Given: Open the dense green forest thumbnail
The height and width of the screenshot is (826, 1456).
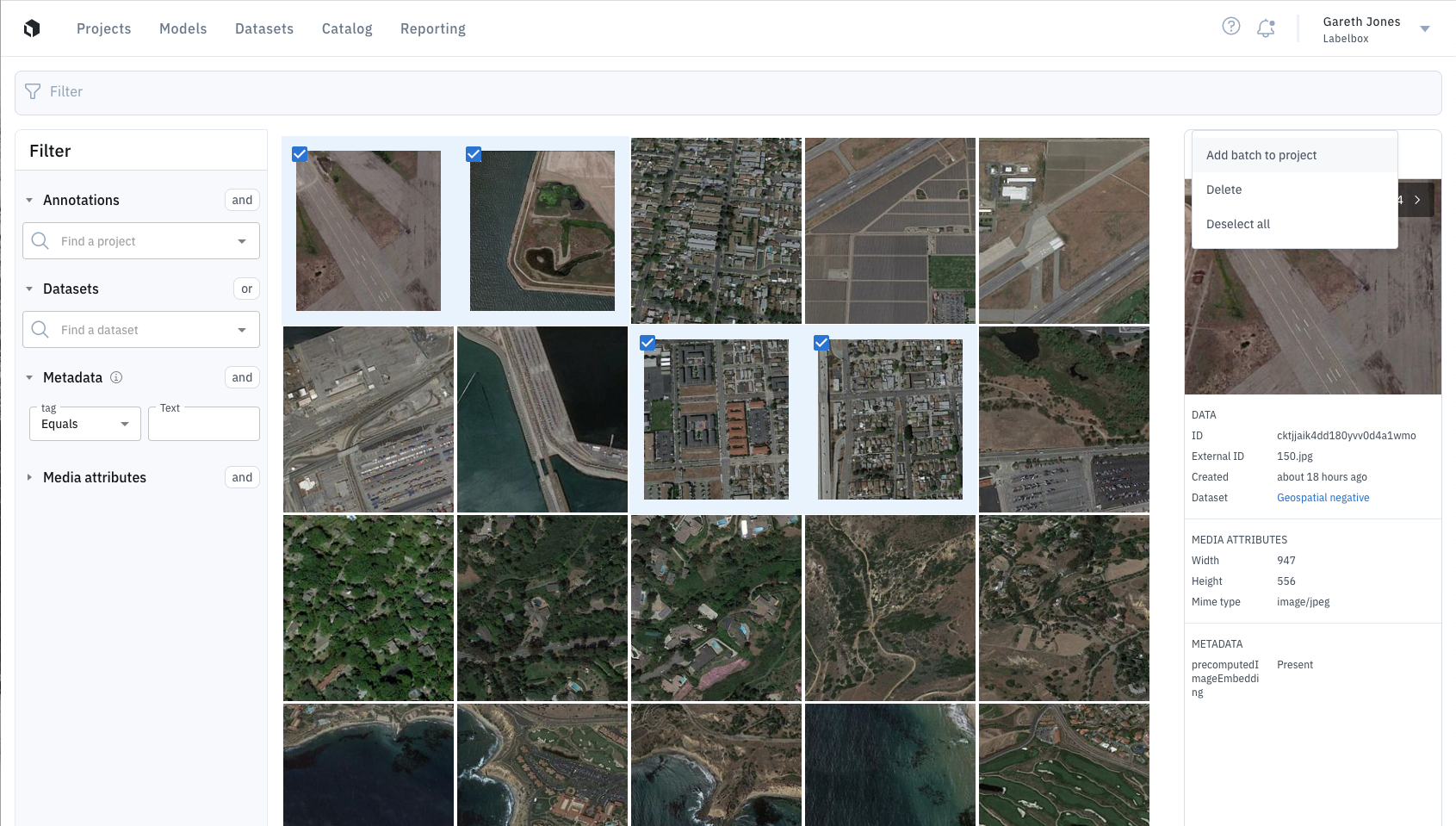Looking at the screenshot, I should click(369, 608).
